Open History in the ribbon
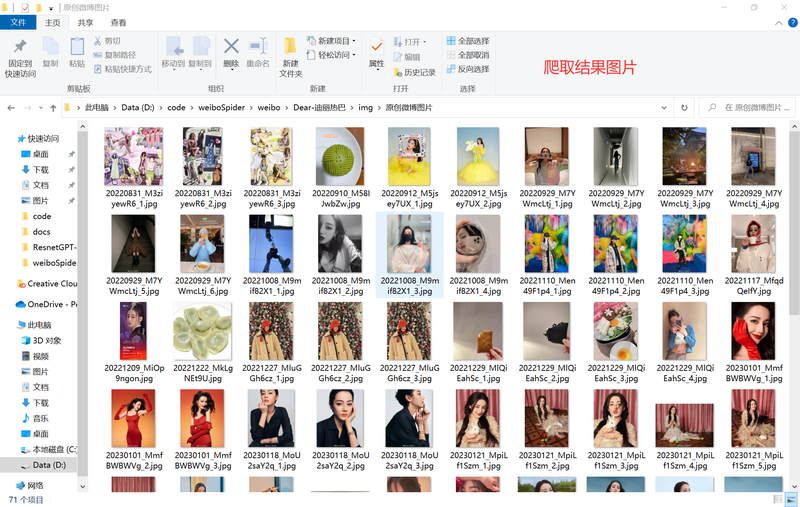This screenshot has width=800, height=507. point(414,72)
